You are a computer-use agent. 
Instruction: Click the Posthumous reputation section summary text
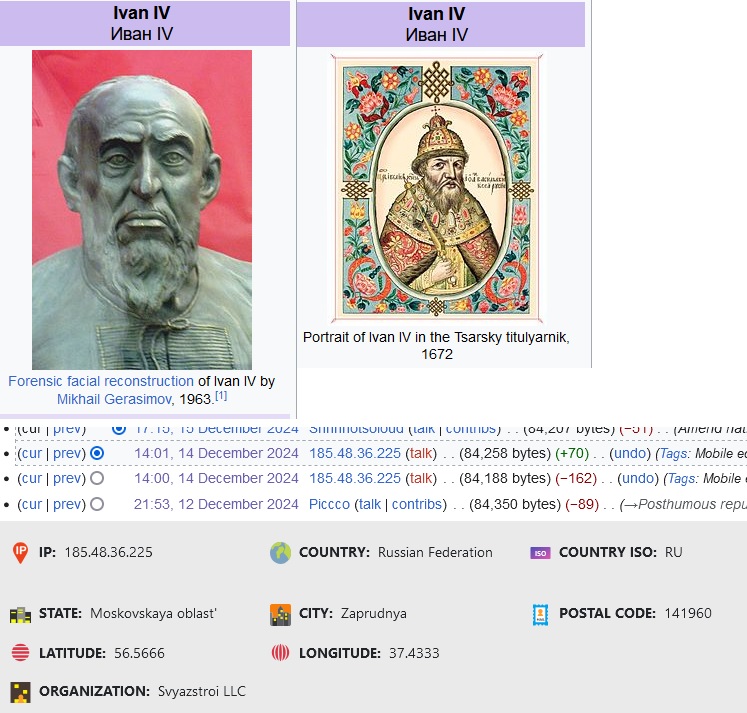pyautogui.click(x=683, y=504)
